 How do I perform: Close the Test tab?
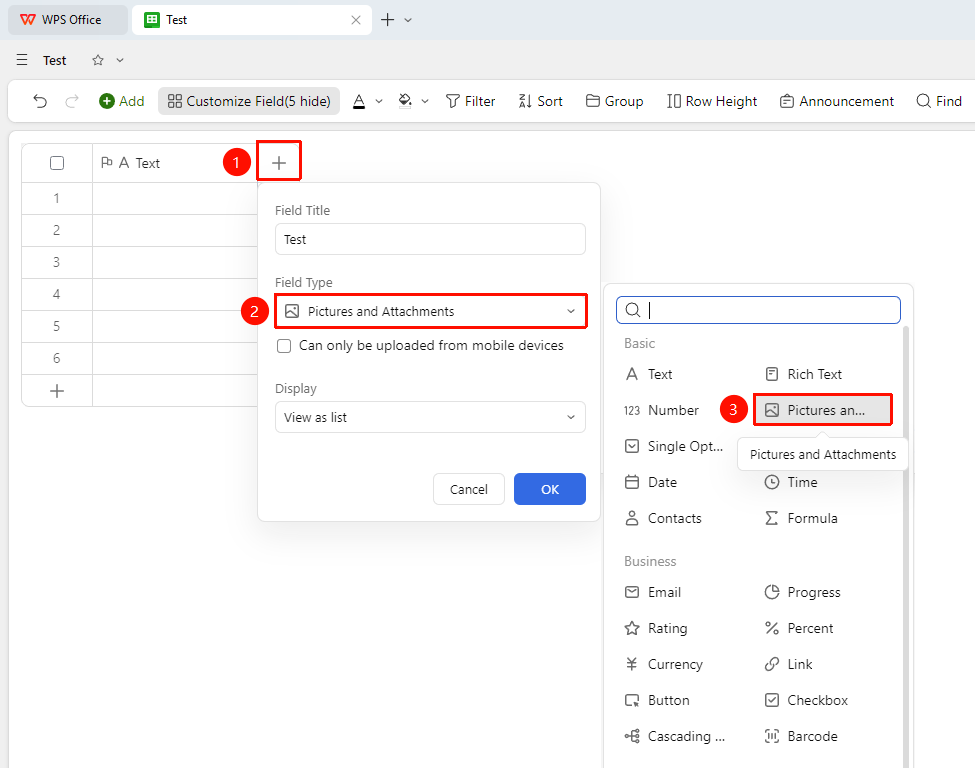click(x=356, y=20)
